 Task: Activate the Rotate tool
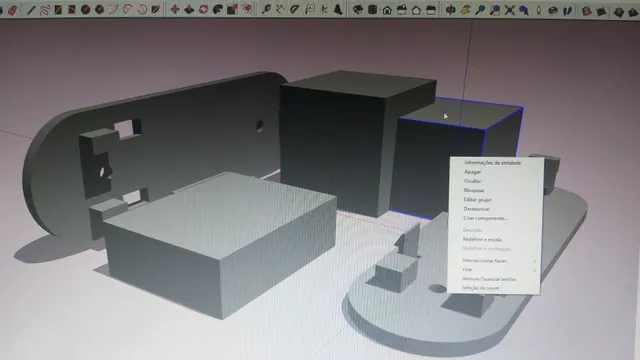[203, 9]
